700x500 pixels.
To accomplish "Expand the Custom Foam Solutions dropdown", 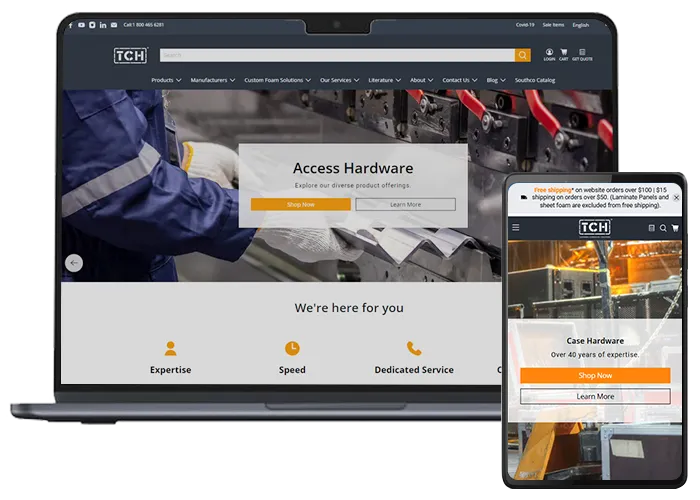I will (x=277, y=80).
